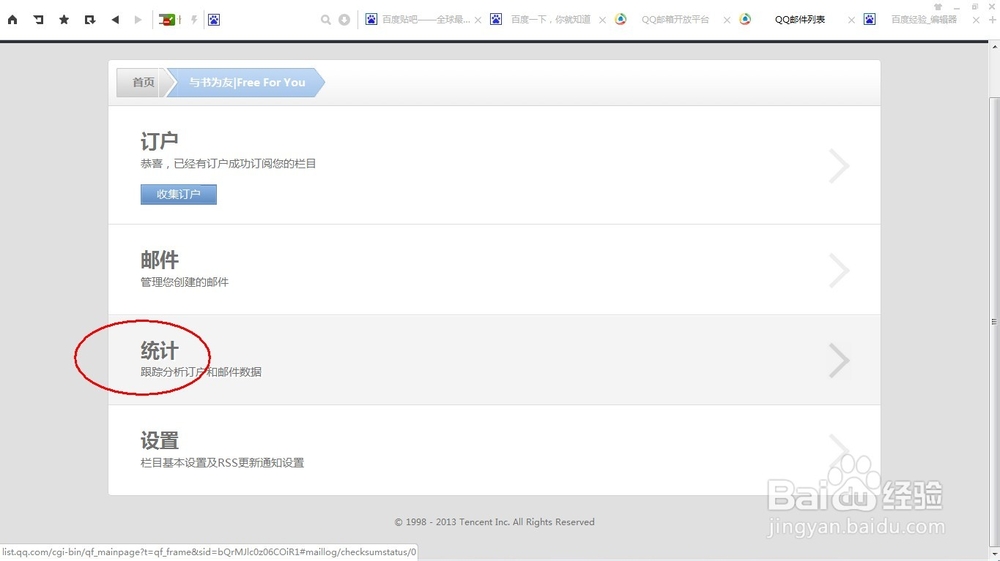The width and height of the screenshot is (1000, 561).
Task: Open the 设置 section heading
Action: 159,441
